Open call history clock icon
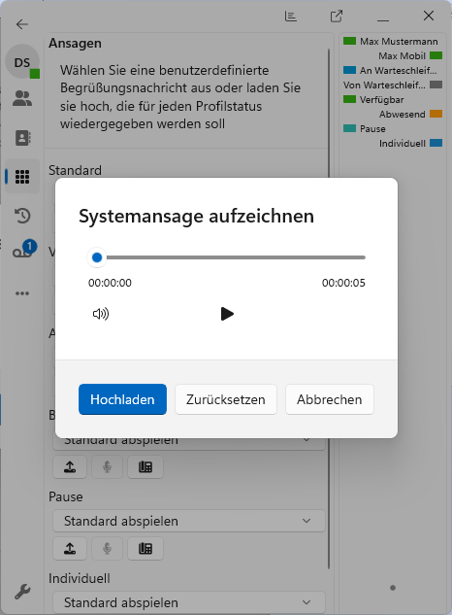The height and width of the screenshot is (615, 452). [x=22, y=215]
